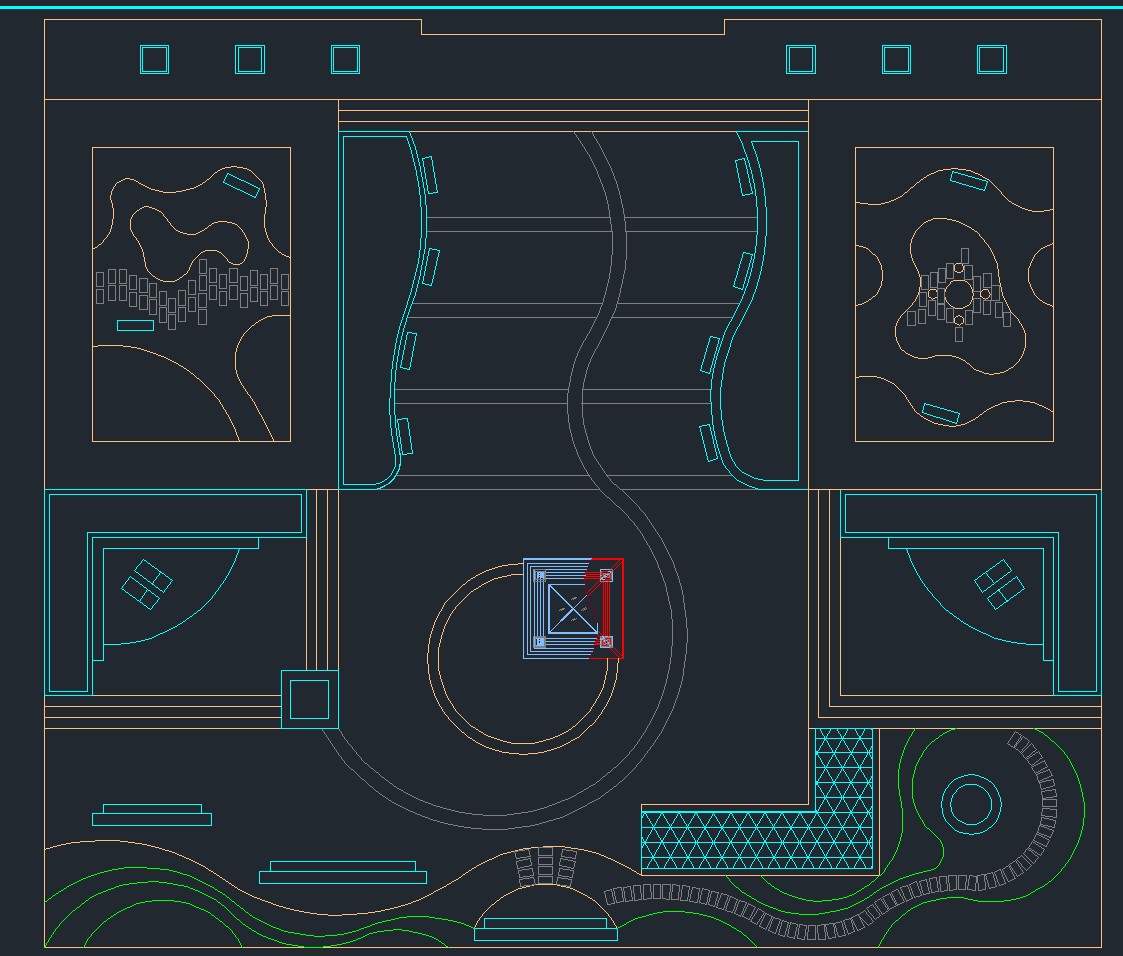Pick the orange double-ring circle beside the pavilion

point(523,659)
